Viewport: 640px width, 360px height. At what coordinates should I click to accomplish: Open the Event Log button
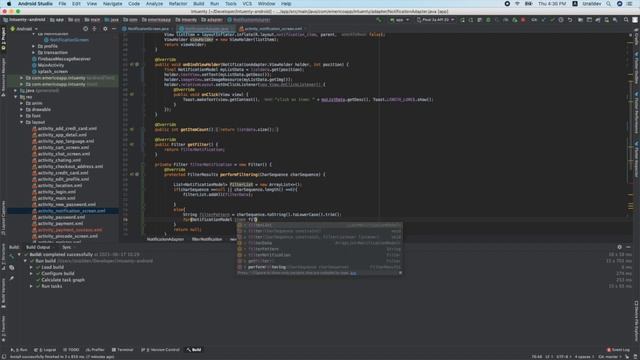pos(618,350)
